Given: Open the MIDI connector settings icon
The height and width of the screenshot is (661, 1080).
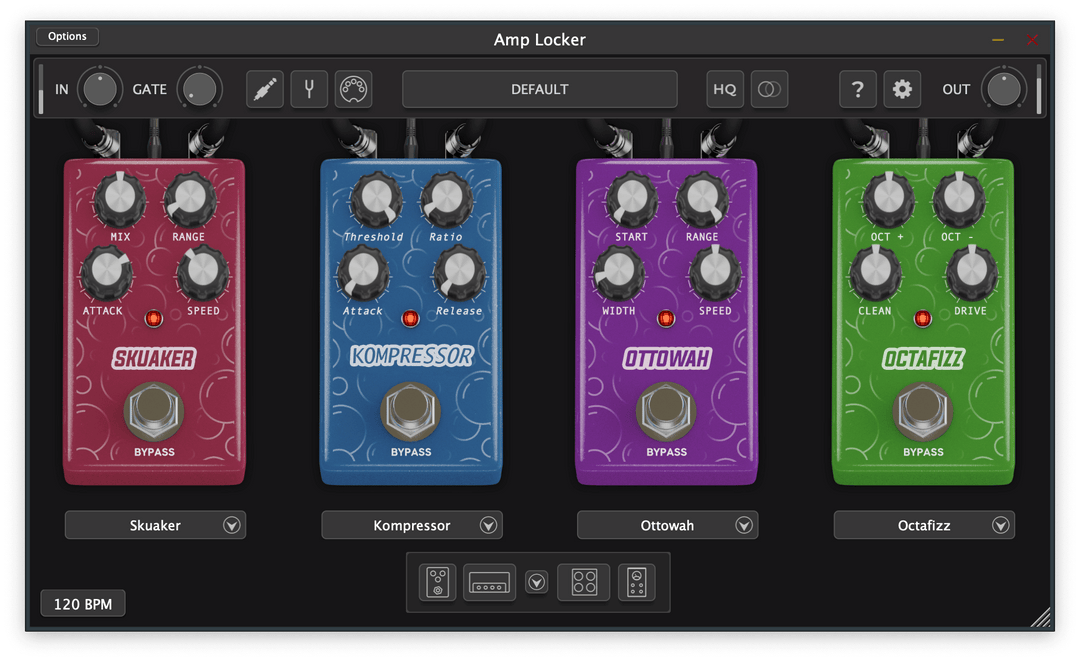Looking at the screenshot, I should (x=353, y=89).
